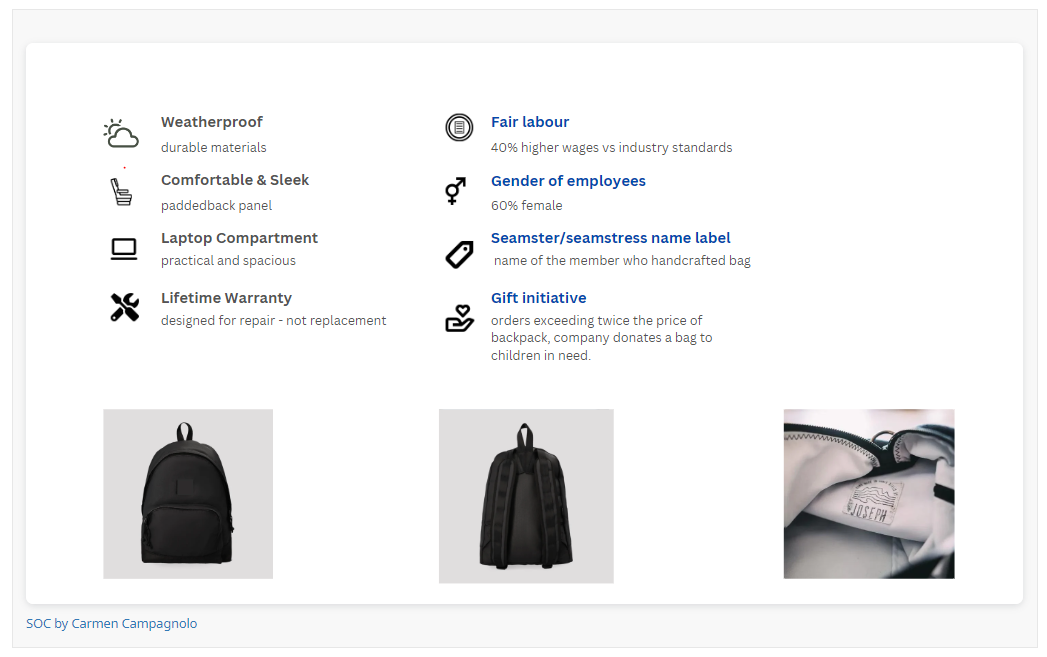1047x657 pixels.
Task: Click the laptop compartment icon
Action: tap(124, 249)
